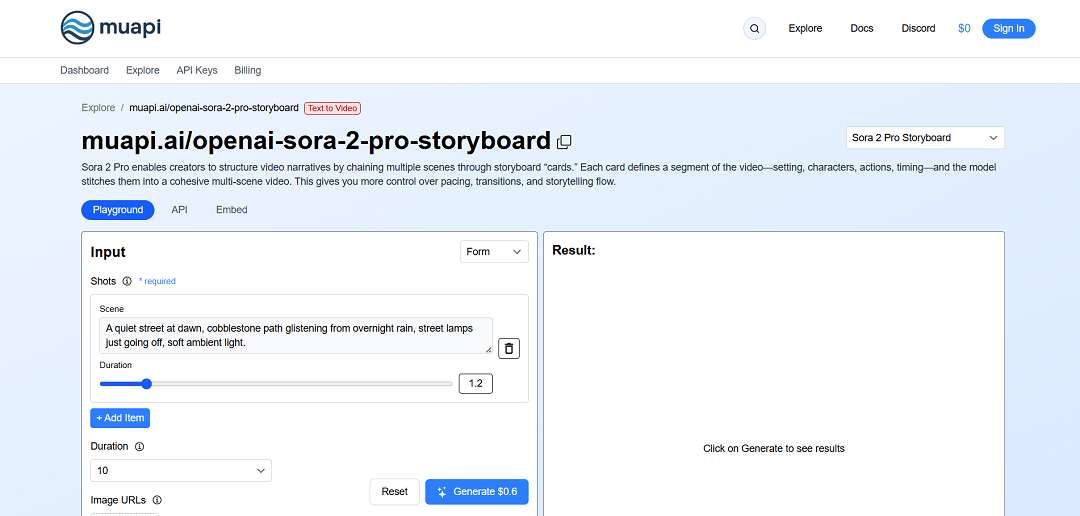Open Billing in the sub navigation
1080x516 pixels.
pos(248,70)
